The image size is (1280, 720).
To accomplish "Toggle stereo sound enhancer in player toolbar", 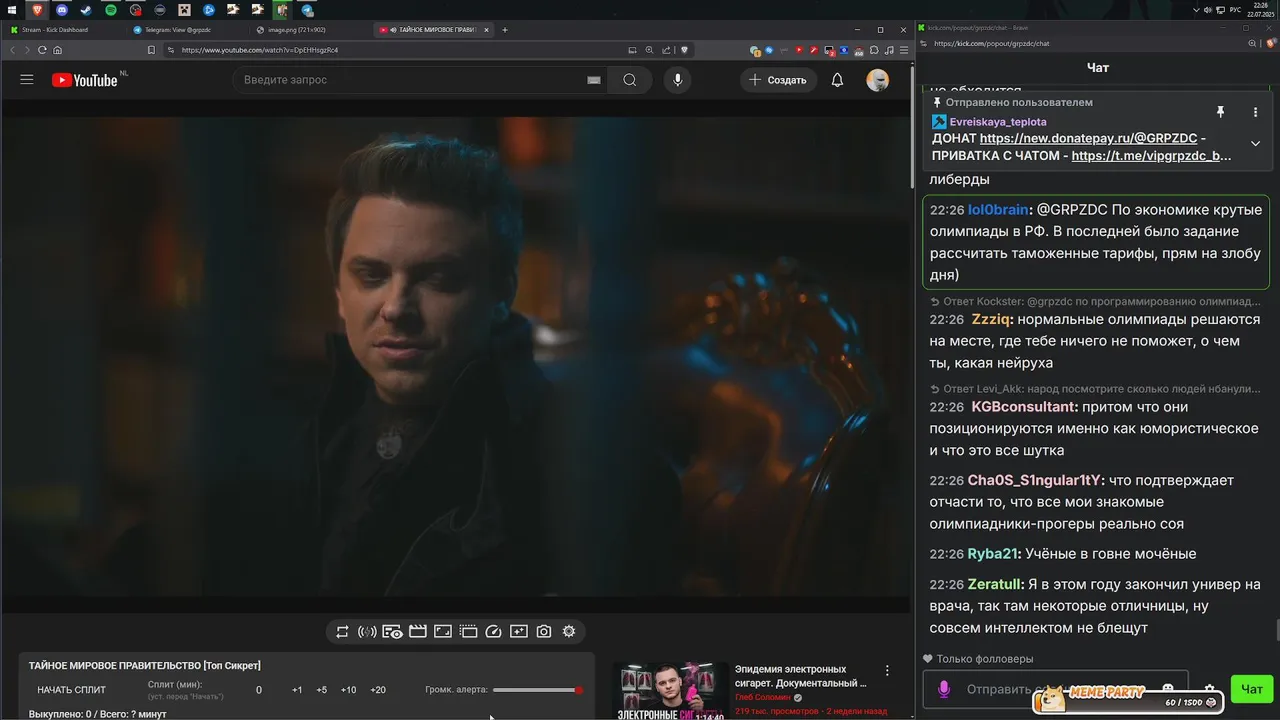I will pos(367,631).
